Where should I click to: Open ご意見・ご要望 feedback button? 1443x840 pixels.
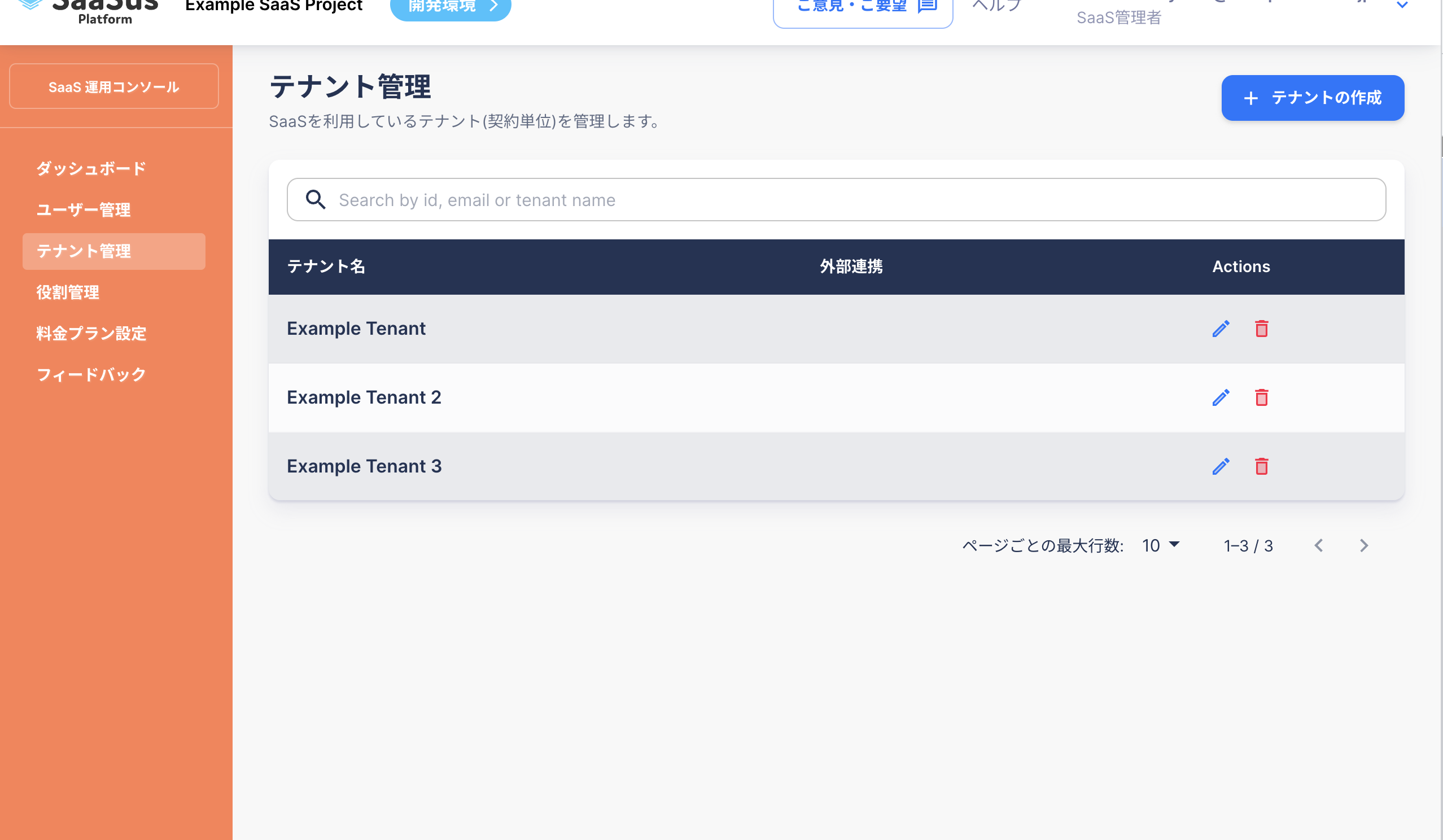[x=863, y=8]
